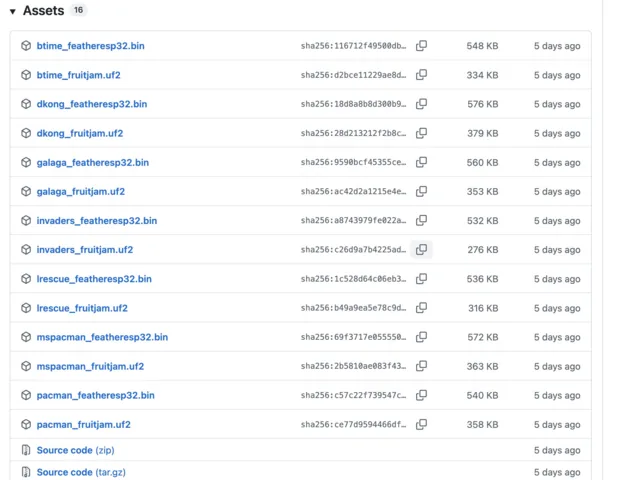Click package icon beside dkong_fruitjam.uf2
This screenshot has height=480, width=640.
(x=26, y=133)
